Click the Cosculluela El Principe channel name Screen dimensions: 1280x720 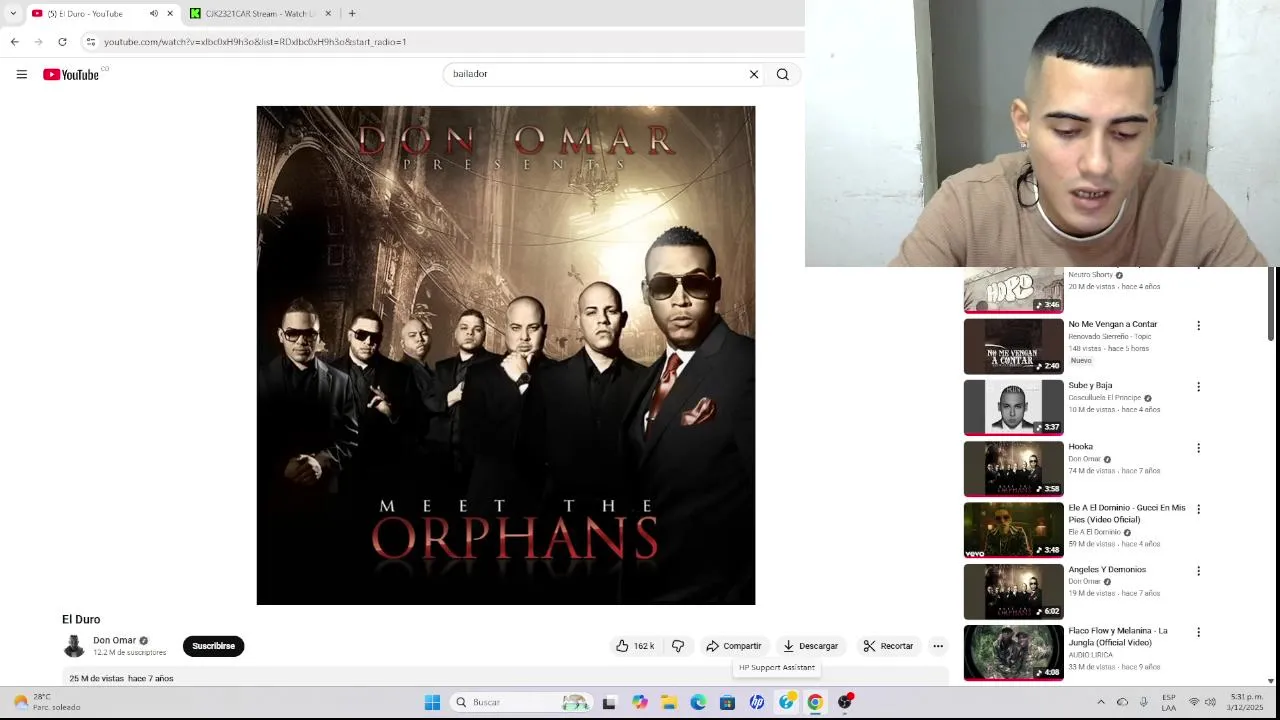tap(1104, 398)
